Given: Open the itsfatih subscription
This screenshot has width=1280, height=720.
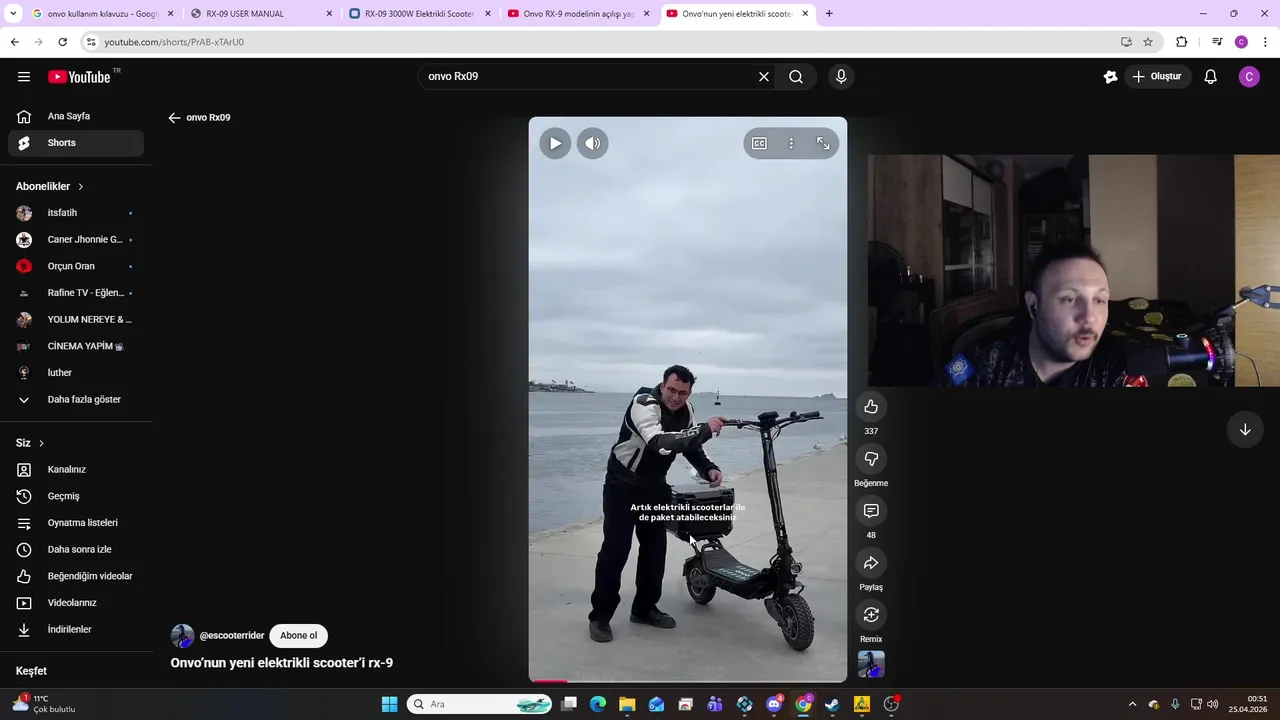Looking at the screenshot, I should point(76,213).
